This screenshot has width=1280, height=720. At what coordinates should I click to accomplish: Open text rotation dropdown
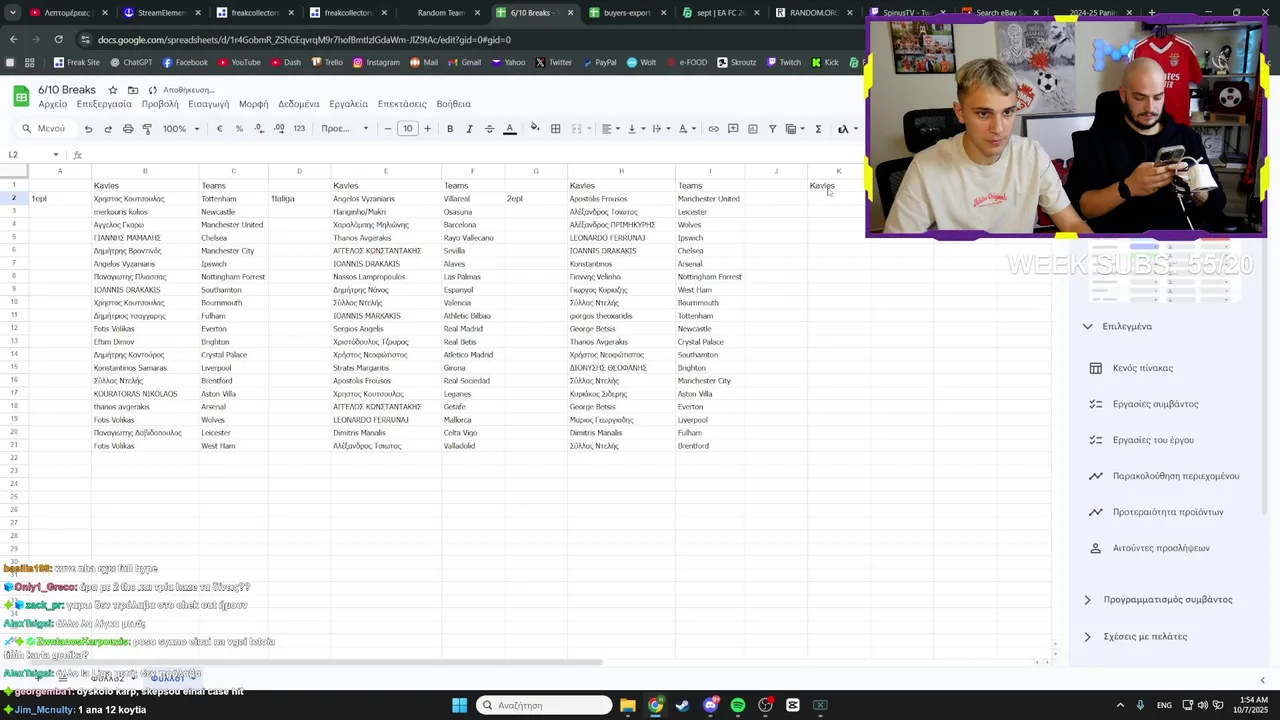[686, 129]
